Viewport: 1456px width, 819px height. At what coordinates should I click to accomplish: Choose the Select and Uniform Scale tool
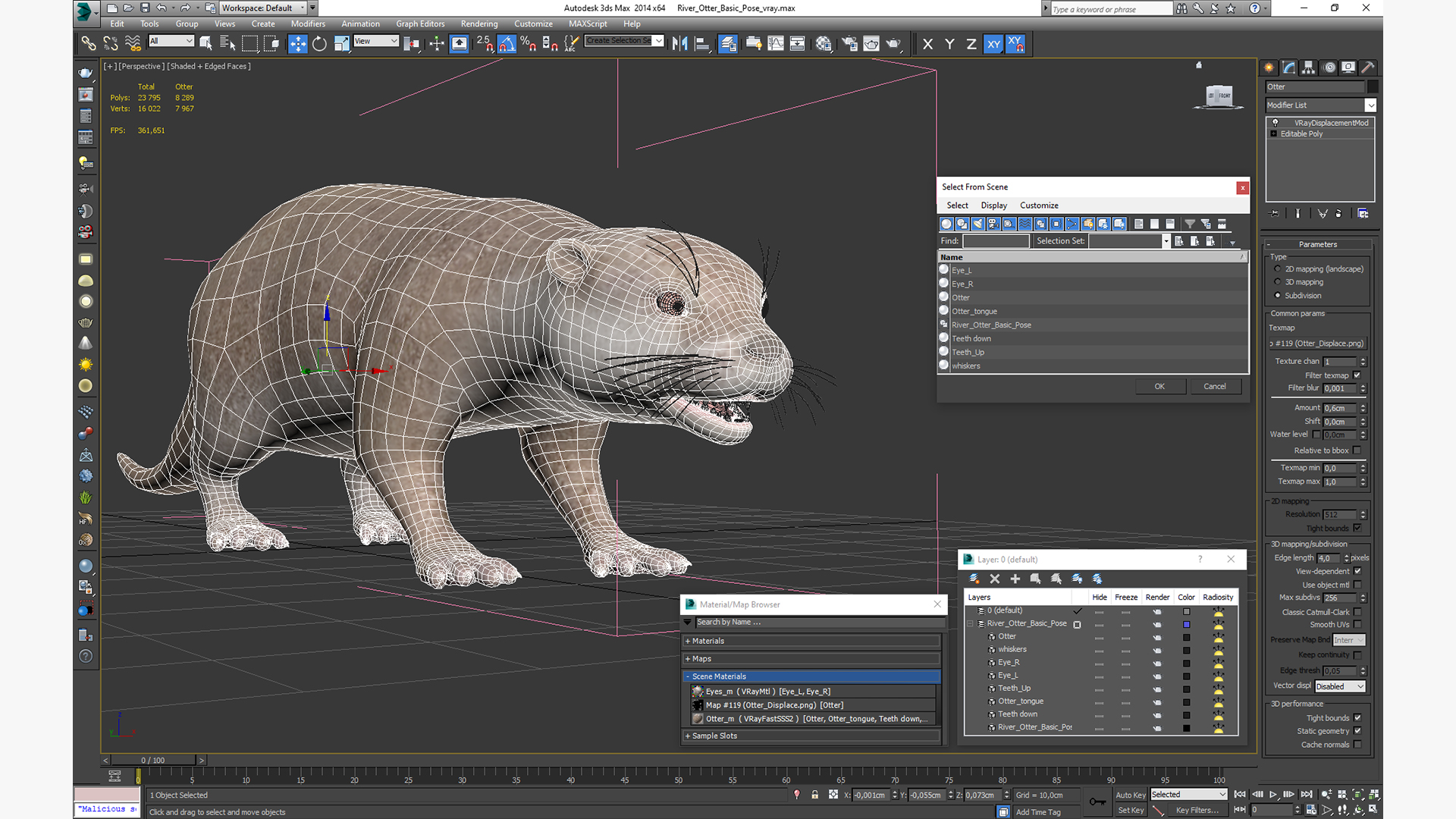(341, 44)
